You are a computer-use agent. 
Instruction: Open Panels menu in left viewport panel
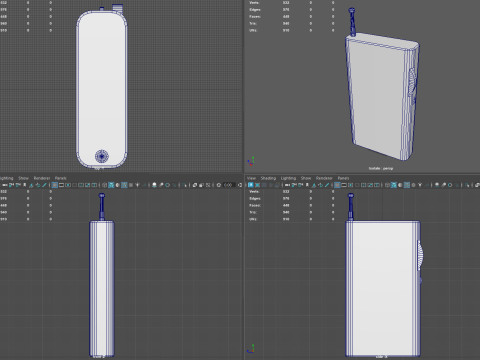[61, 178]
